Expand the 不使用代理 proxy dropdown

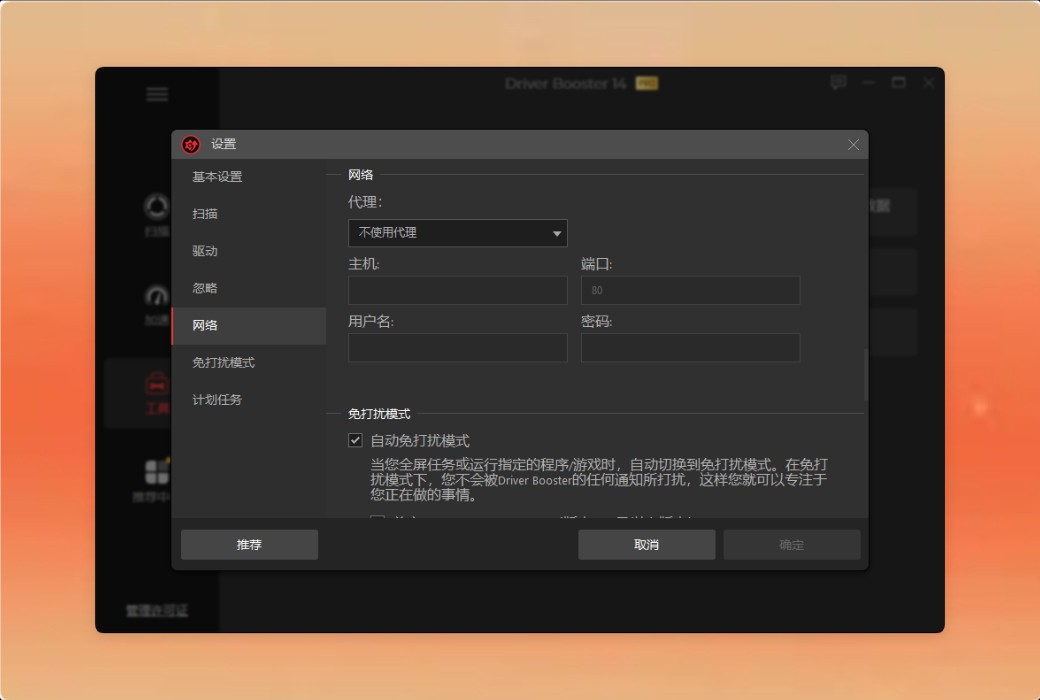point(458,233)
